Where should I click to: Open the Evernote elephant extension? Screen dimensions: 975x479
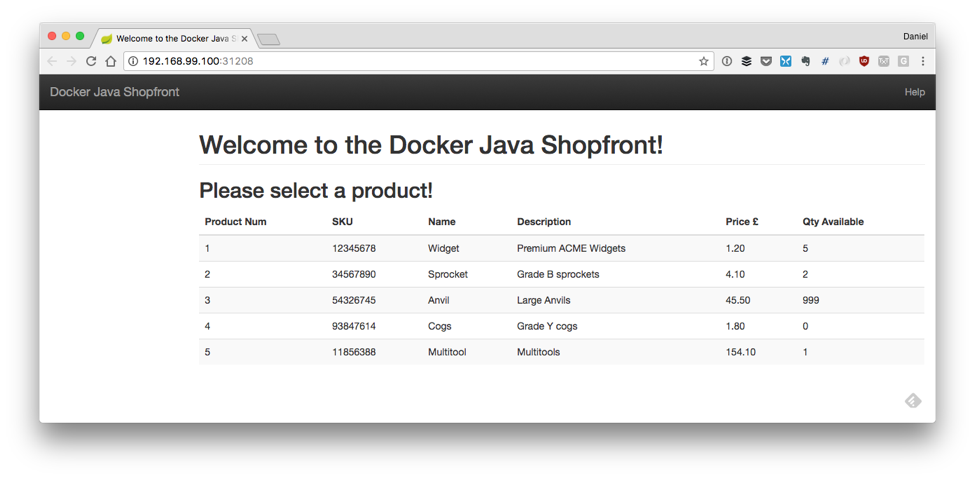805,61
